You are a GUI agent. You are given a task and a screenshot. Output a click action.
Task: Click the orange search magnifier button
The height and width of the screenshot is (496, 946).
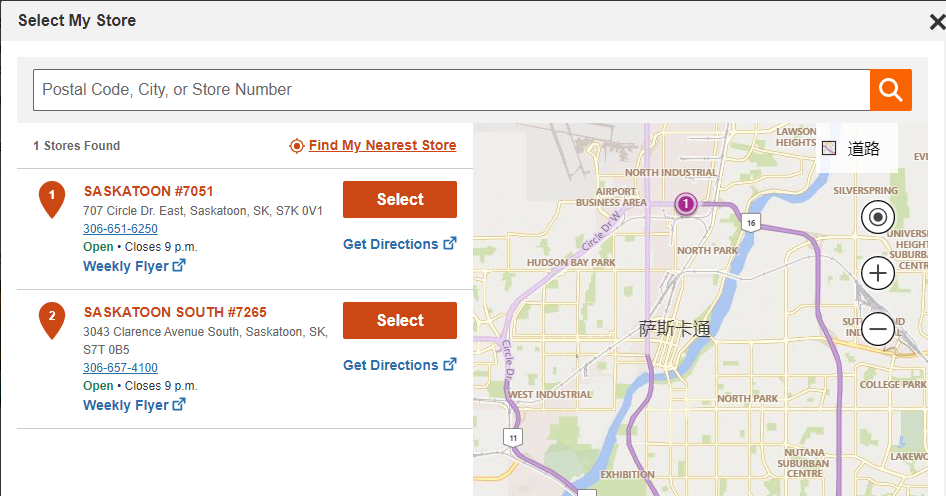point(890,90)
